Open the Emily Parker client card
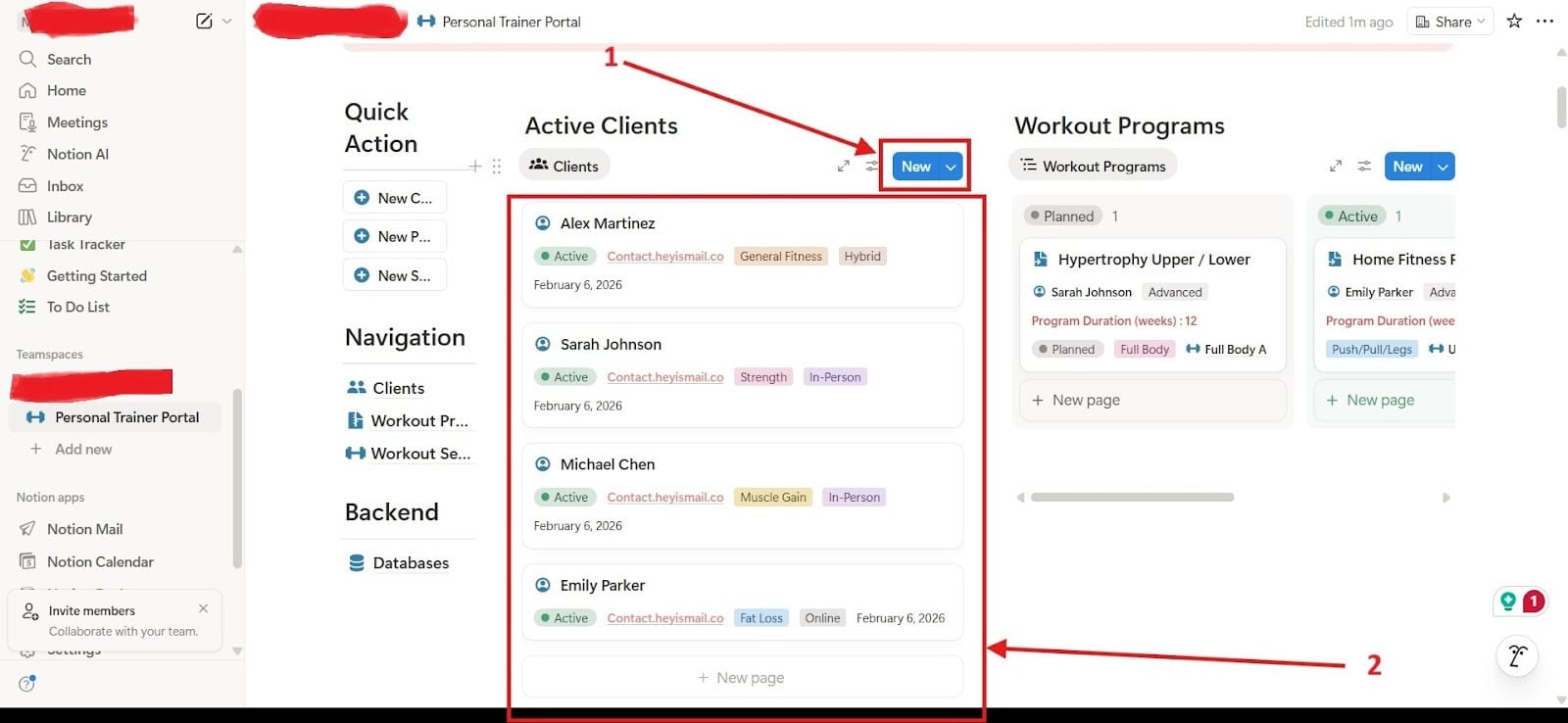The image size is (1568, 723). pos(742,602)
